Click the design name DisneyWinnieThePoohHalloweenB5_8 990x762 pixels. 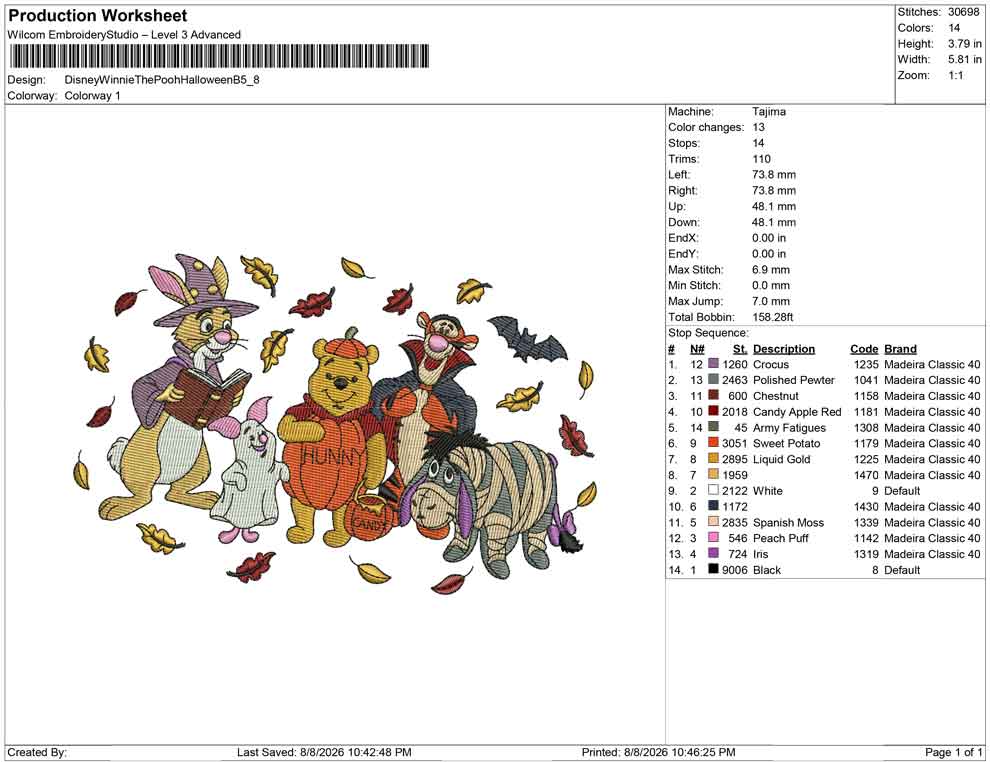pos(162,80)
